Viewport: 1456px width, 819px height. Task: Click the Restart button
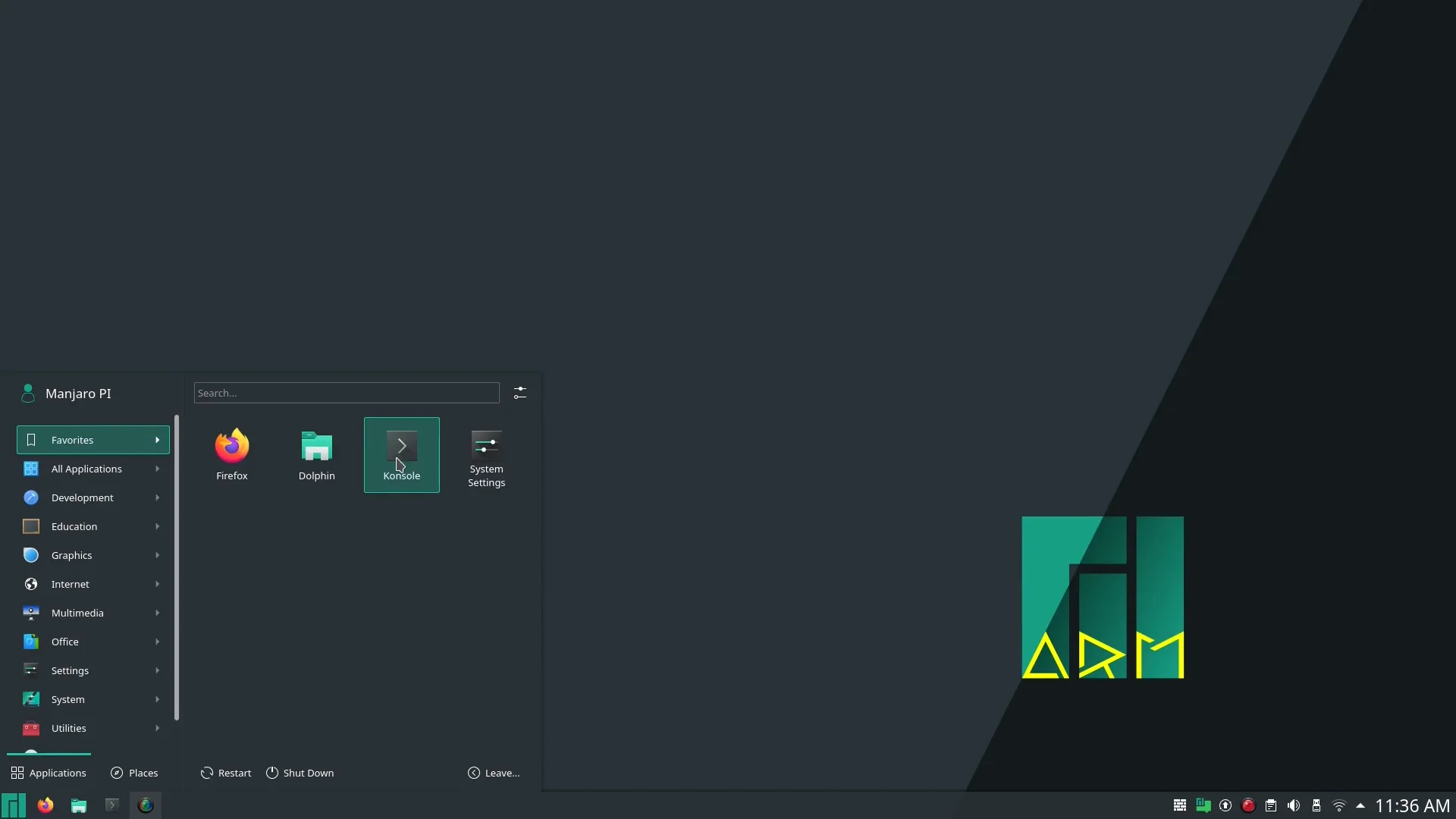226,773
